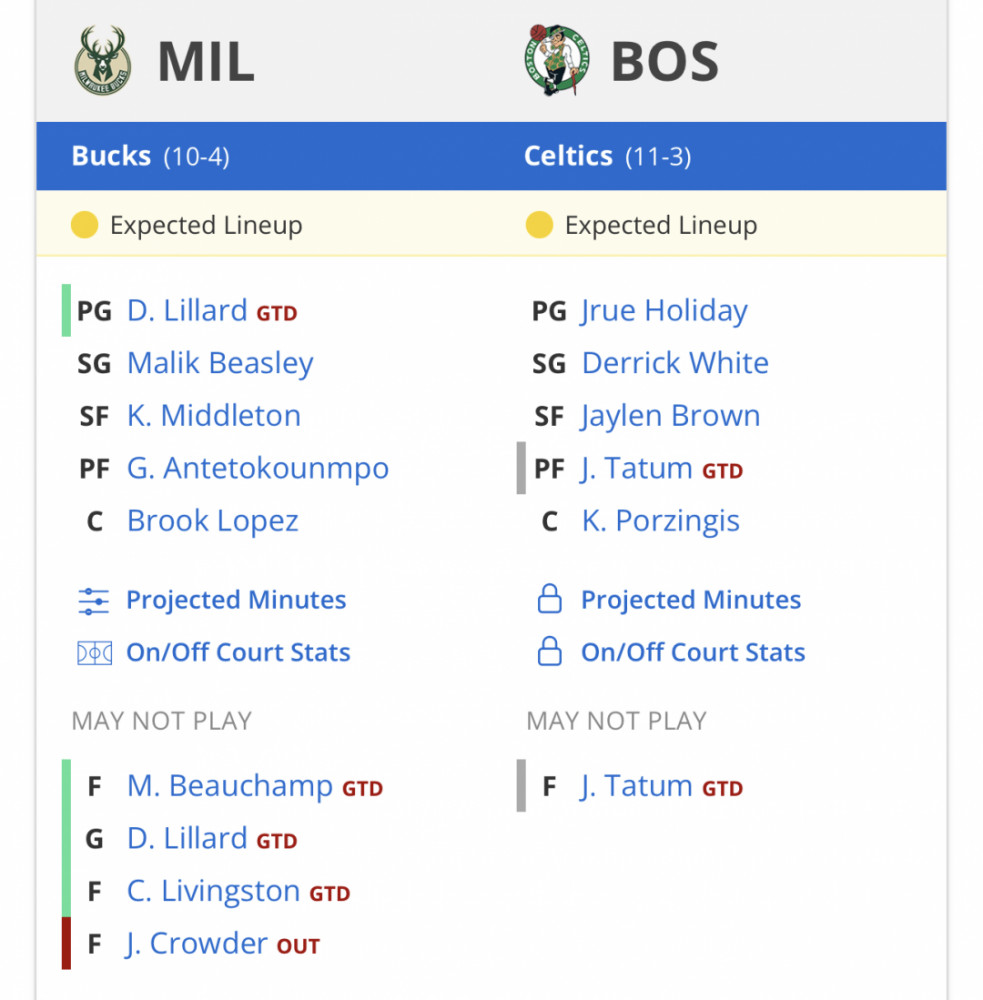The image size is (983, 1000).
Task: Click the lock icon beside Celtics Projected Minutes
Action: (x=549, y=599)
